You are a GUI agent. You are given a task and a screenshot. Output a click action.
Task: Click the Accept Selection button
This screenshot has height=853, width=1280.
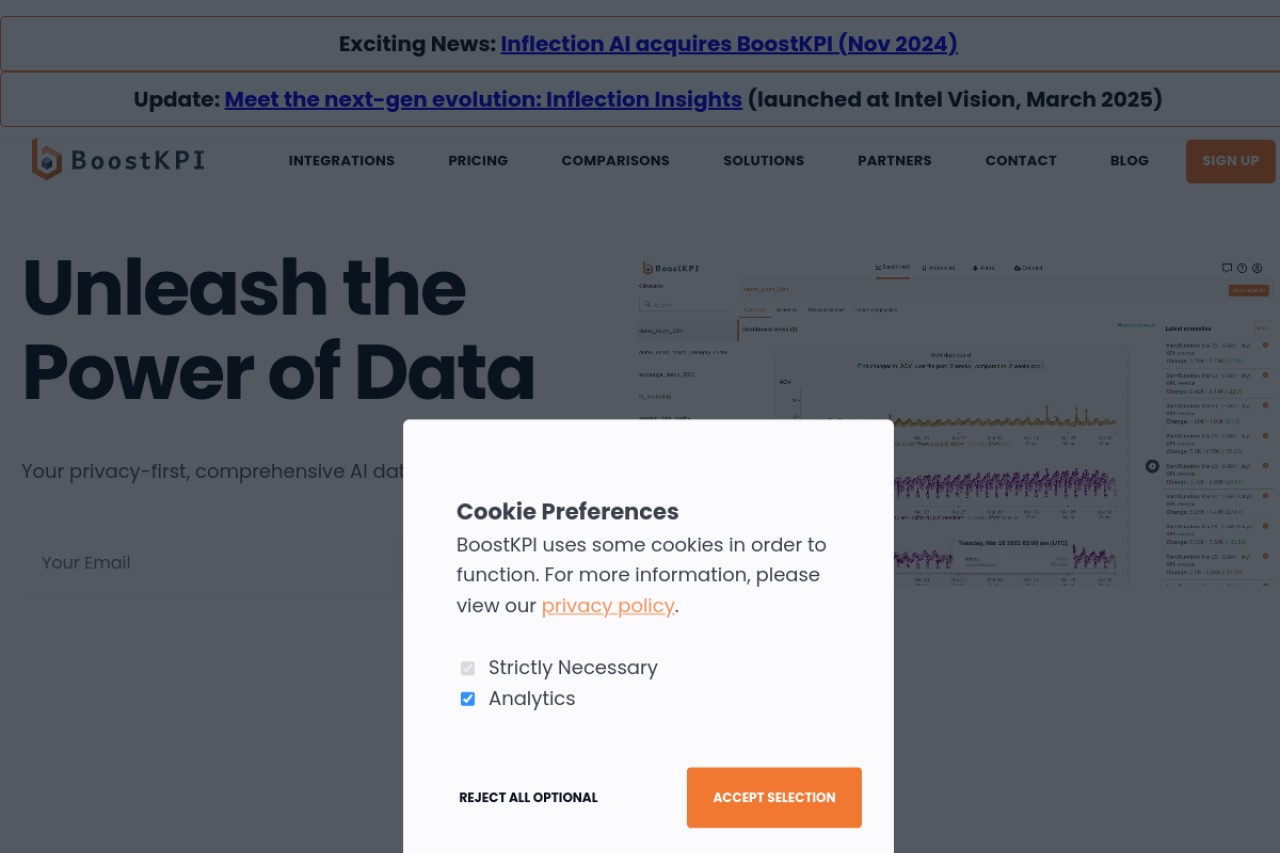pyautogui.click(x=774, y=798)
